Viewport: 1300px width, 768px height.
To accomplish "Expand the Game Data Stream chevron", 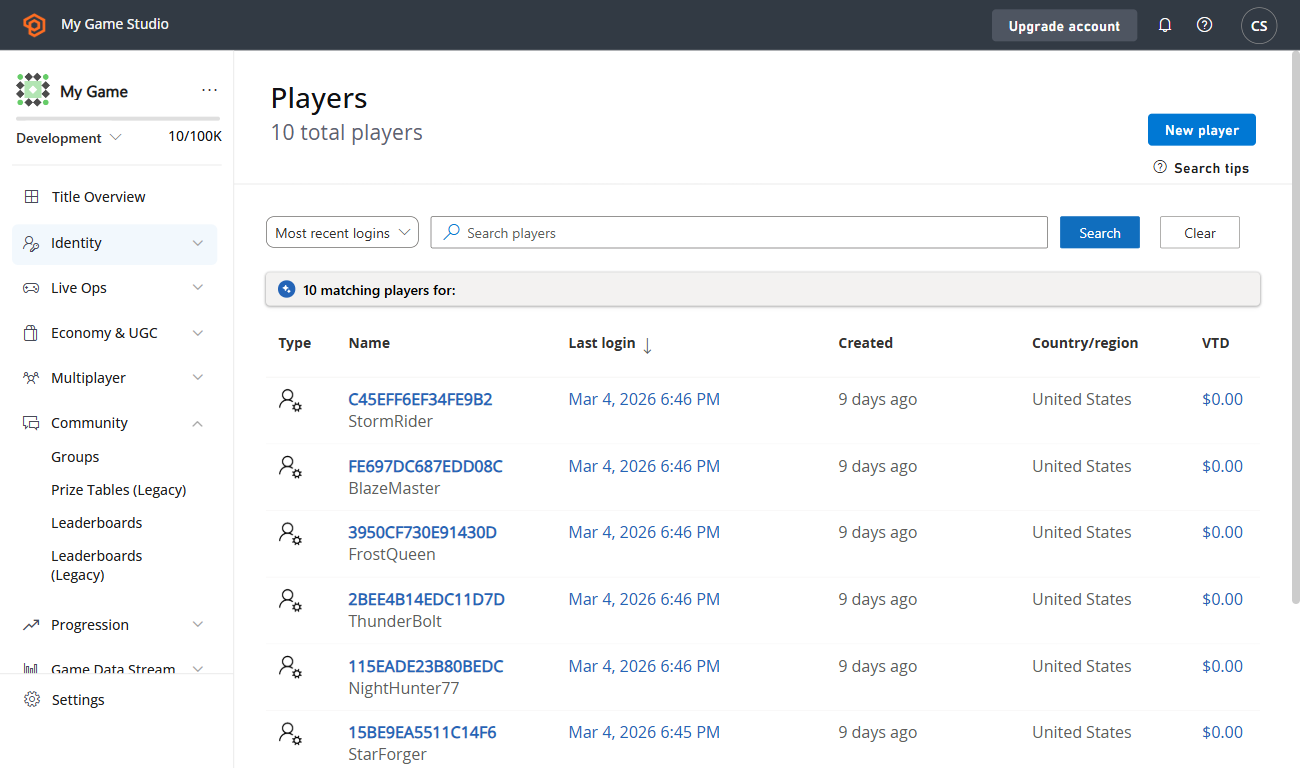I will (x=198, y=669).
